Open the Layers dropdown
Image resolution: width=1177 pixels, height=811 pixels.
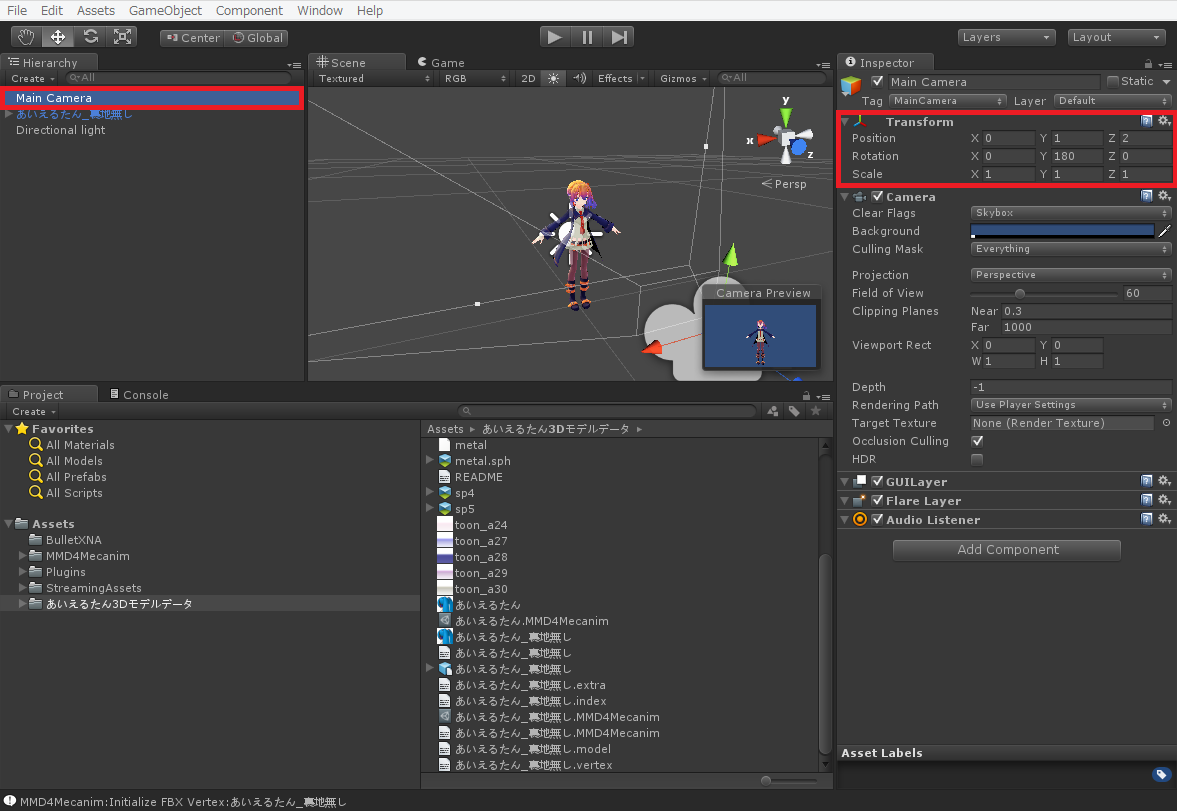(1006, 37)
